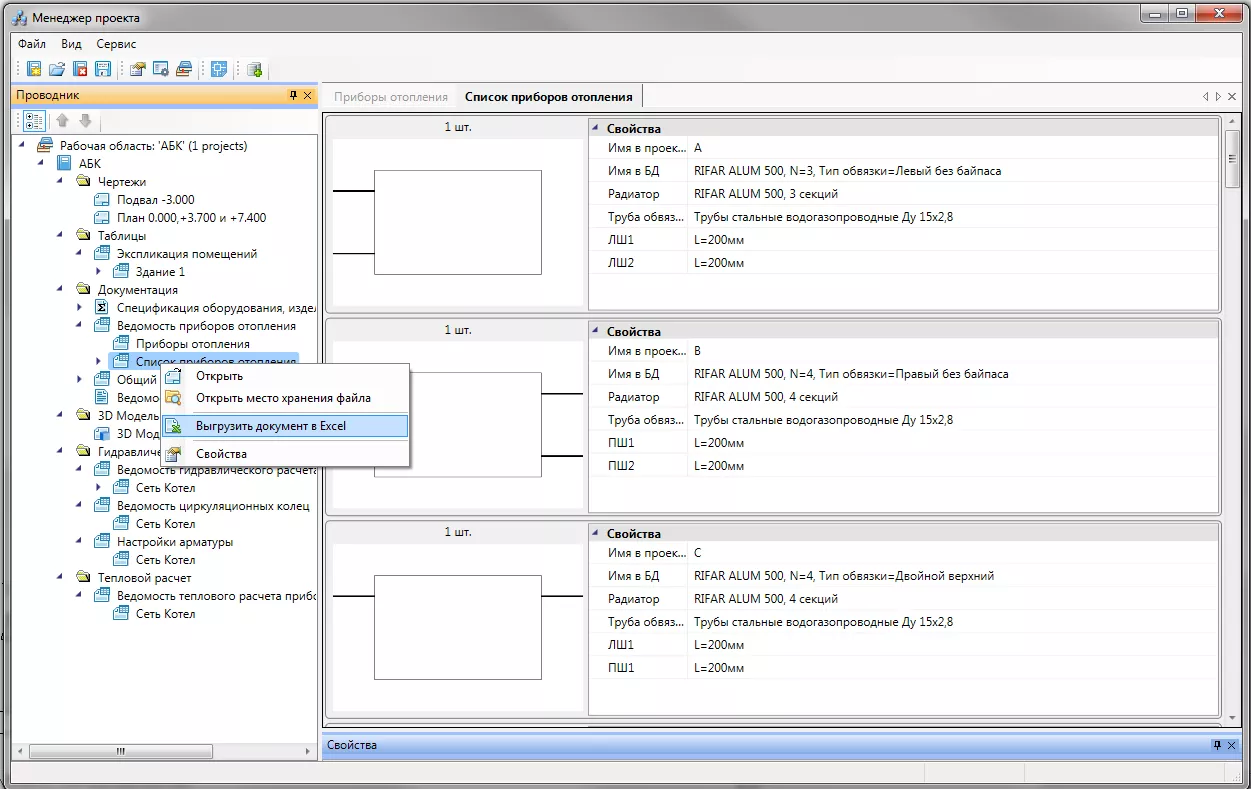The height and width of the screenshot is (789, 1251).
Task: Click the blue square frame toolbar icon
Action: tap(219, 69)
